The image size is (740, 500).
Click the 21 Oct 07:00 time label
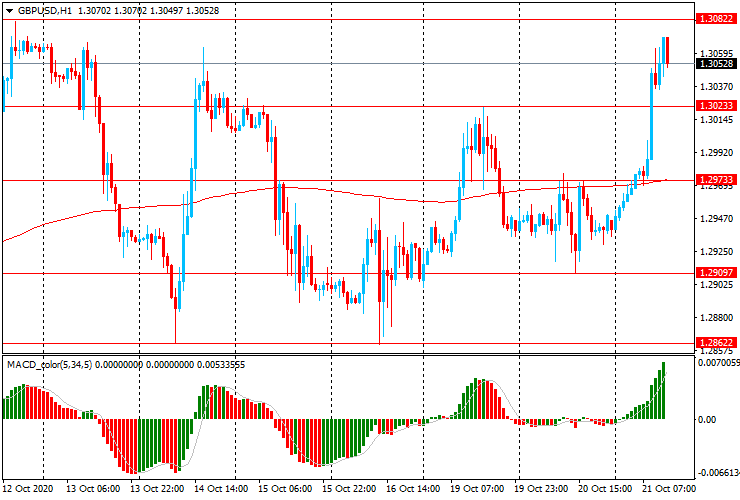point(669,489)
